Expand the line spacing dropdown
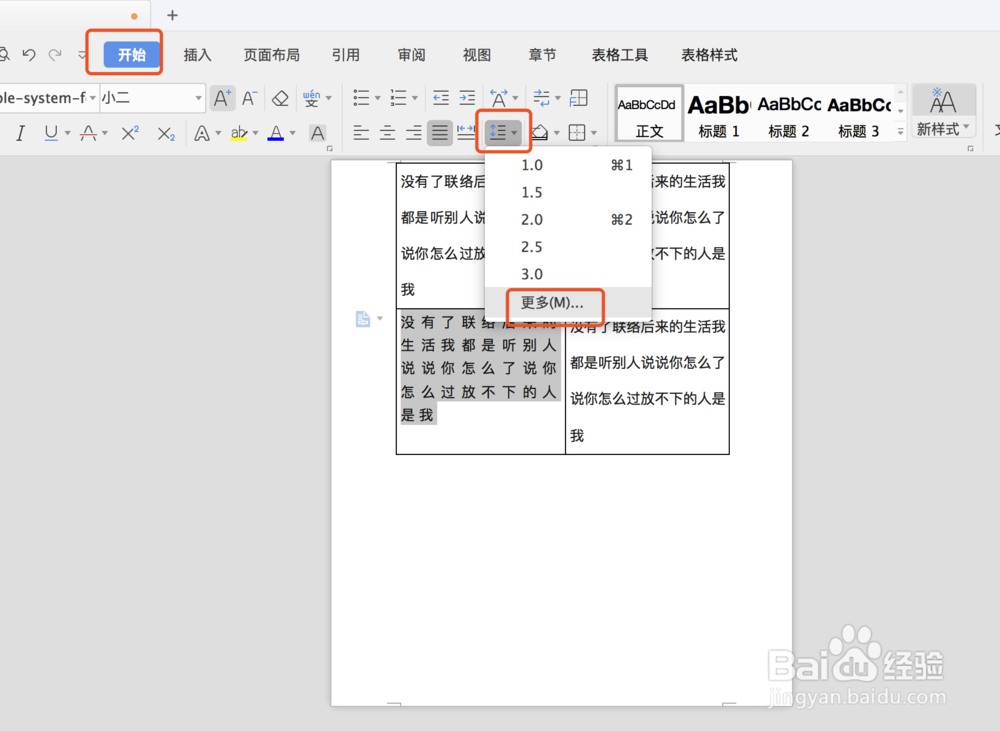The height and width of the screenshot is (731, 1000). pyautogui.click(x=514, y=131)
